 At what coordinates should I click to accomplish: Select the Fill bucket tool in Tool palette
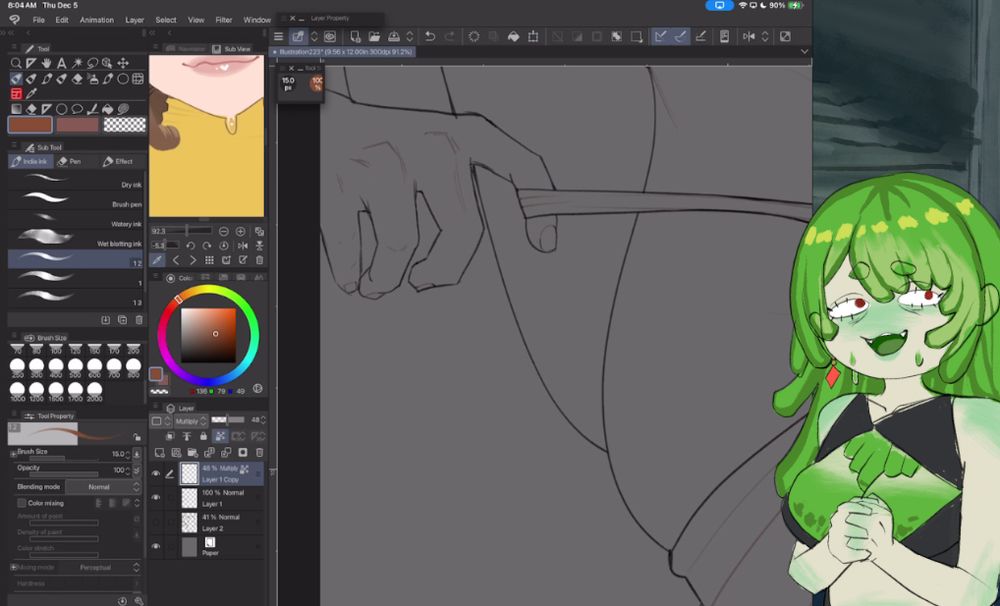pyautogui.click(x=108, y=109)
